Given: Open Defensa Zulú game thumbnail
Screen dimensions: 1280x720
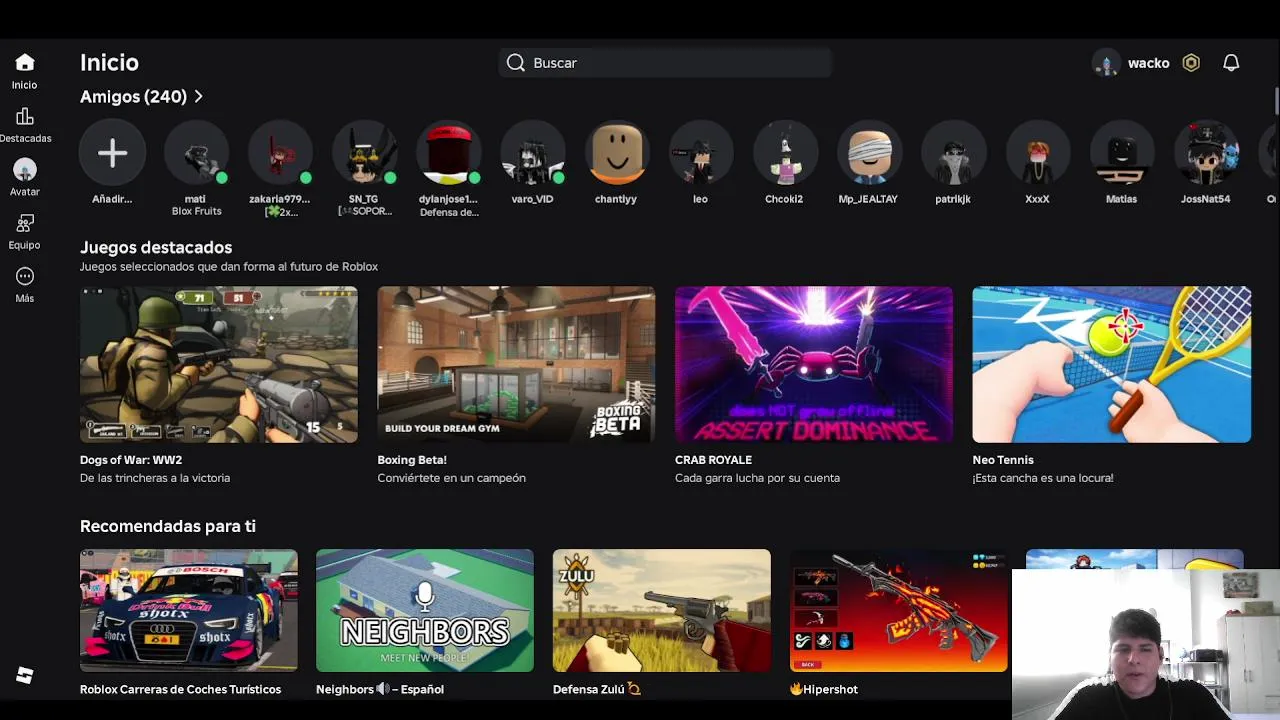Looking at the screenshot, I should (x=662, y=610).
